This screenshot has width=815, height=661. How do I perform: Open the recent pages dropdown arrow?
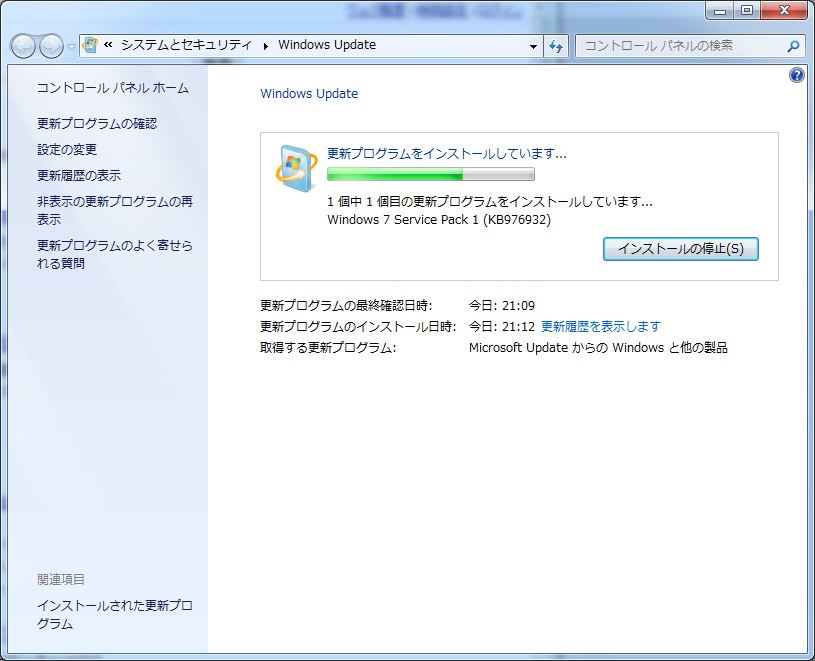coord(71,47)
